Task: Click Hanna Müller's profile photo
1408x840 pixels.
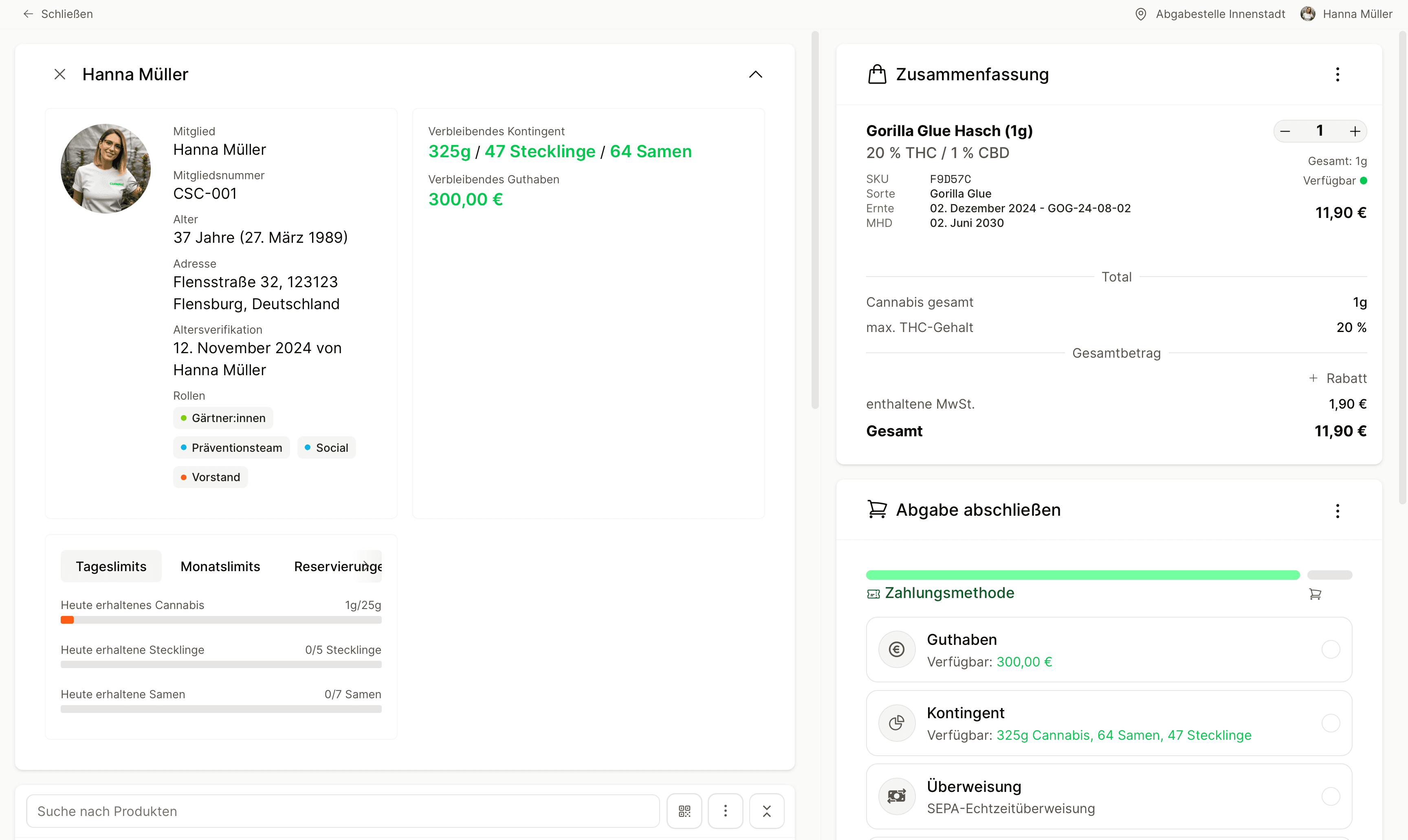Action: coord(106,168)
